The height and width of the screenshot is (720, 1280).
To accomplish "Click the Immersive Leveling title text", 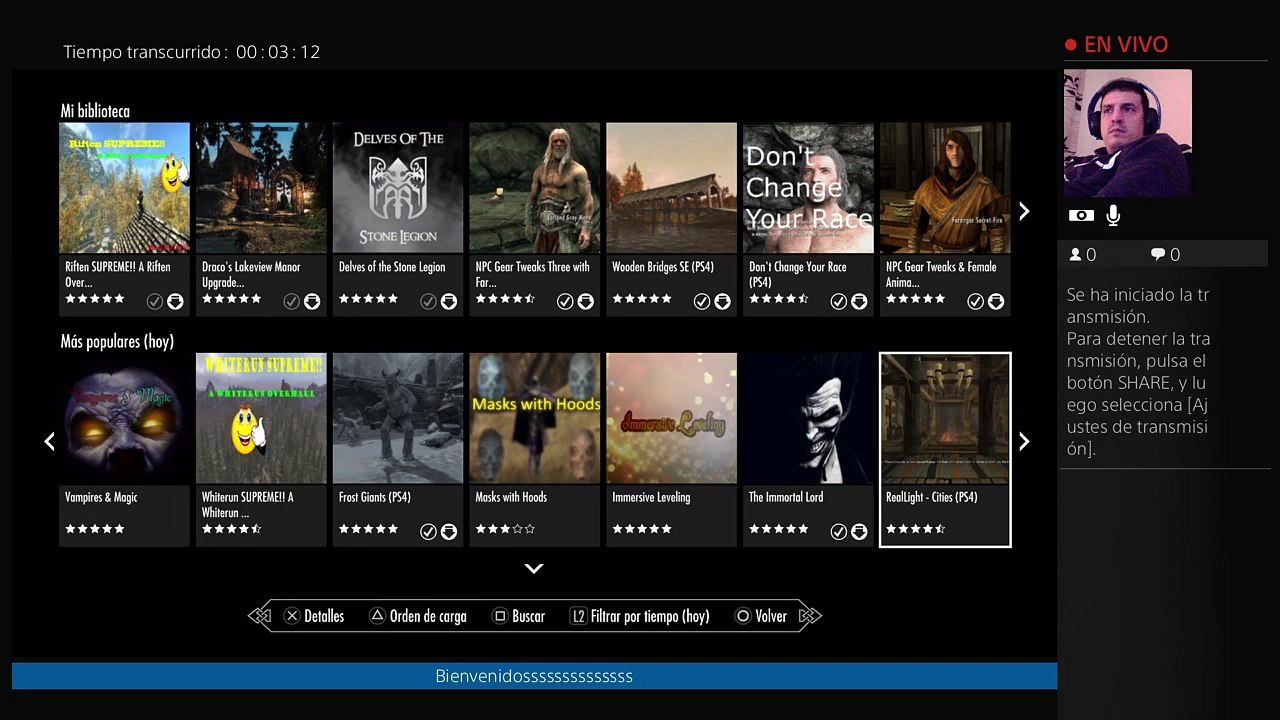I will [651, 497].
